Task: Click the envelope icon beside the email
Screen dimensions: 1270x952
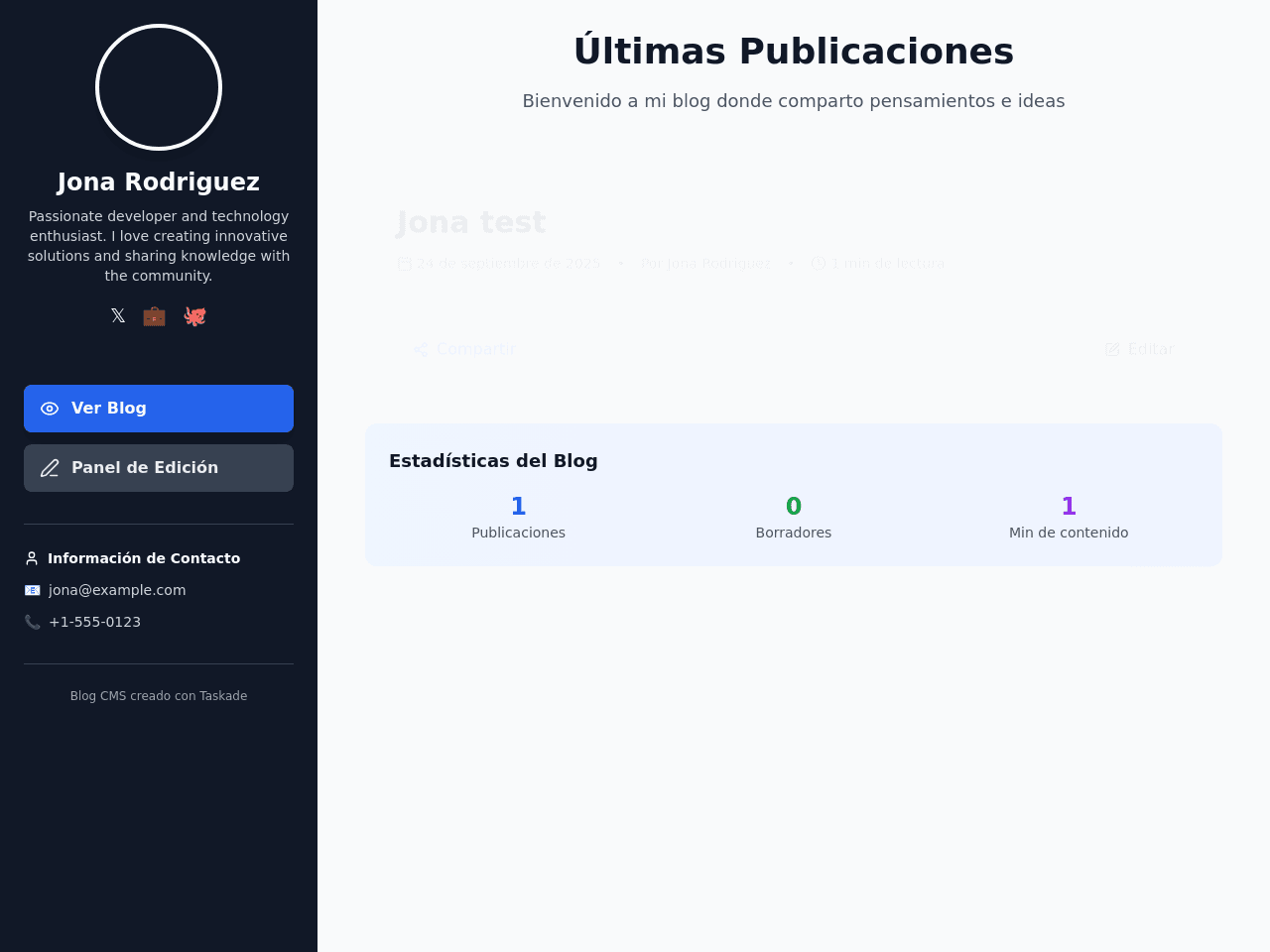Action: 32,590
